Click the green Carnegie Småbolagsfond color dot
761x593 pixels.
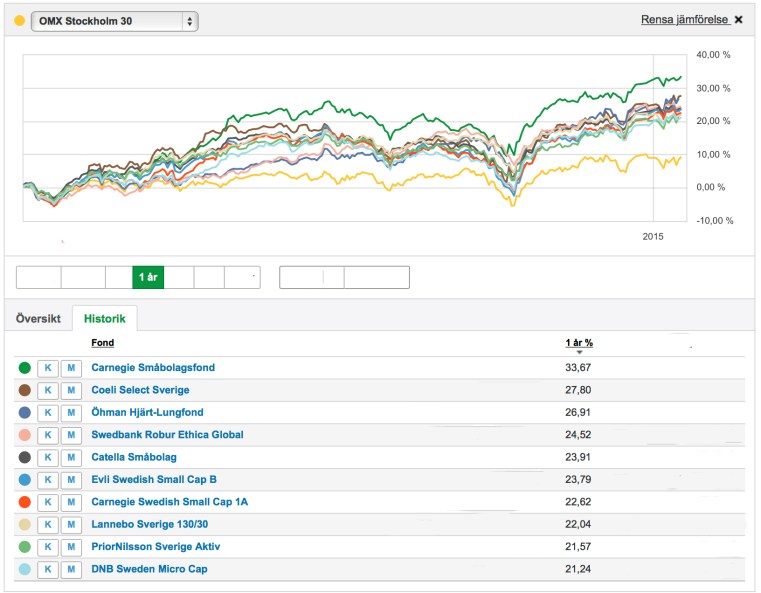click(x=25, y=368)
